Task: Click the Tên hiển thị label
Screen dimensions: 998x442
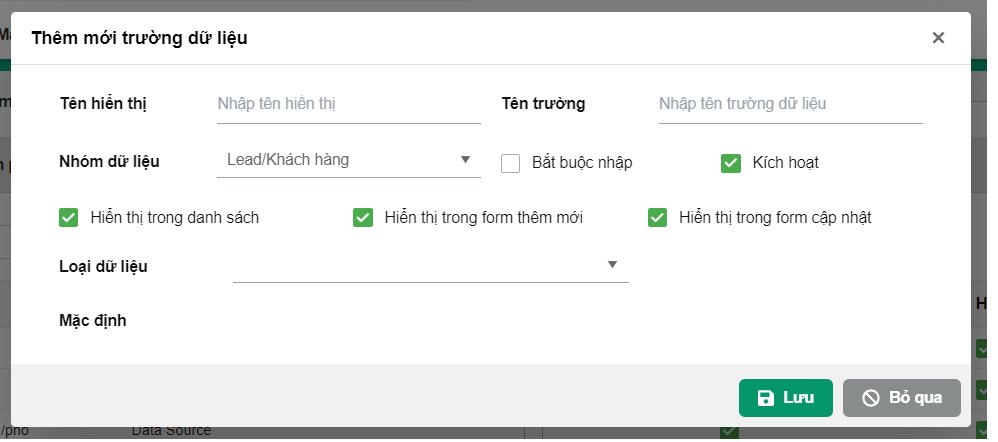Action: [105, 103]
